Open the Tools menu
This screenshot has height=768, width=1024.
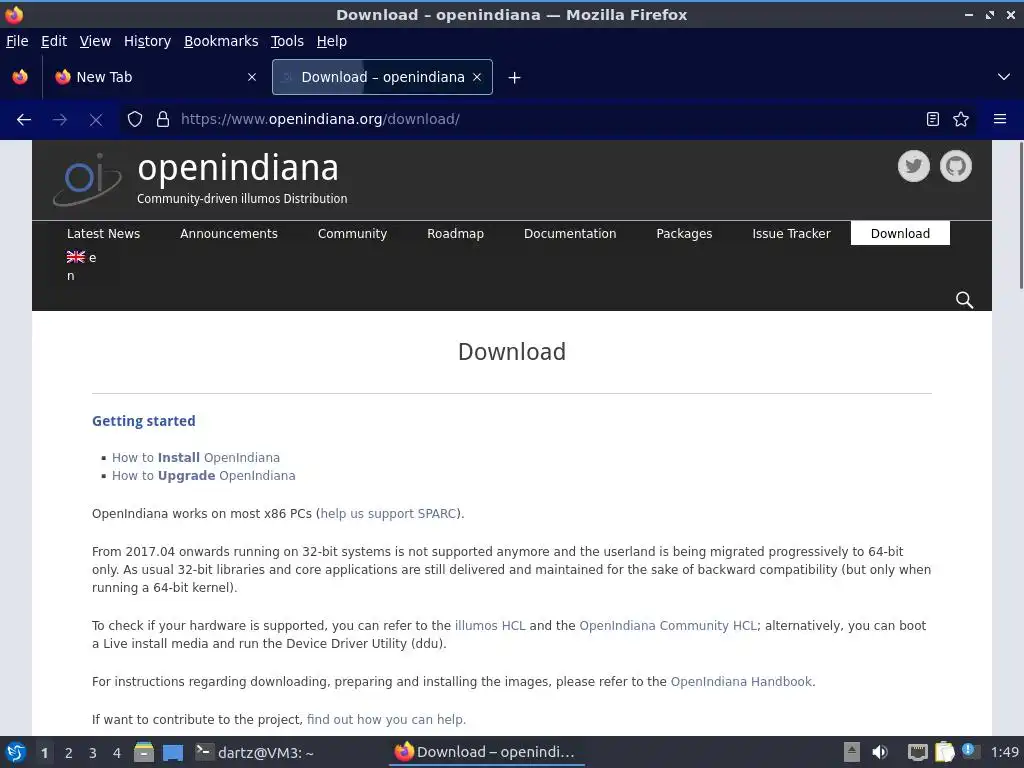click(x=287, y=41)
